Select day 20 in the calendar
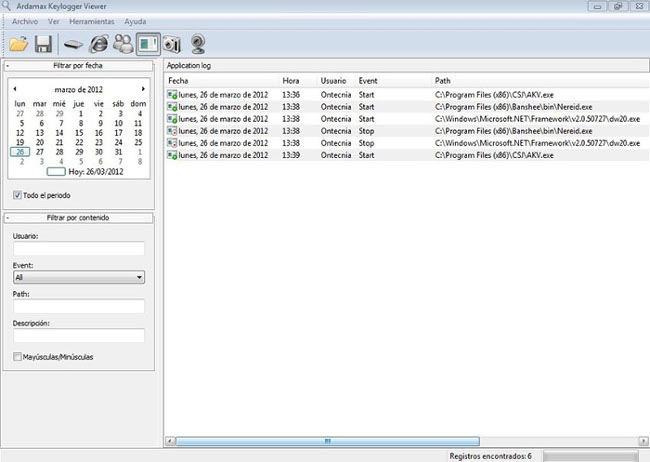This screenshot has height=462, width=650. click(x=40, y=142)
